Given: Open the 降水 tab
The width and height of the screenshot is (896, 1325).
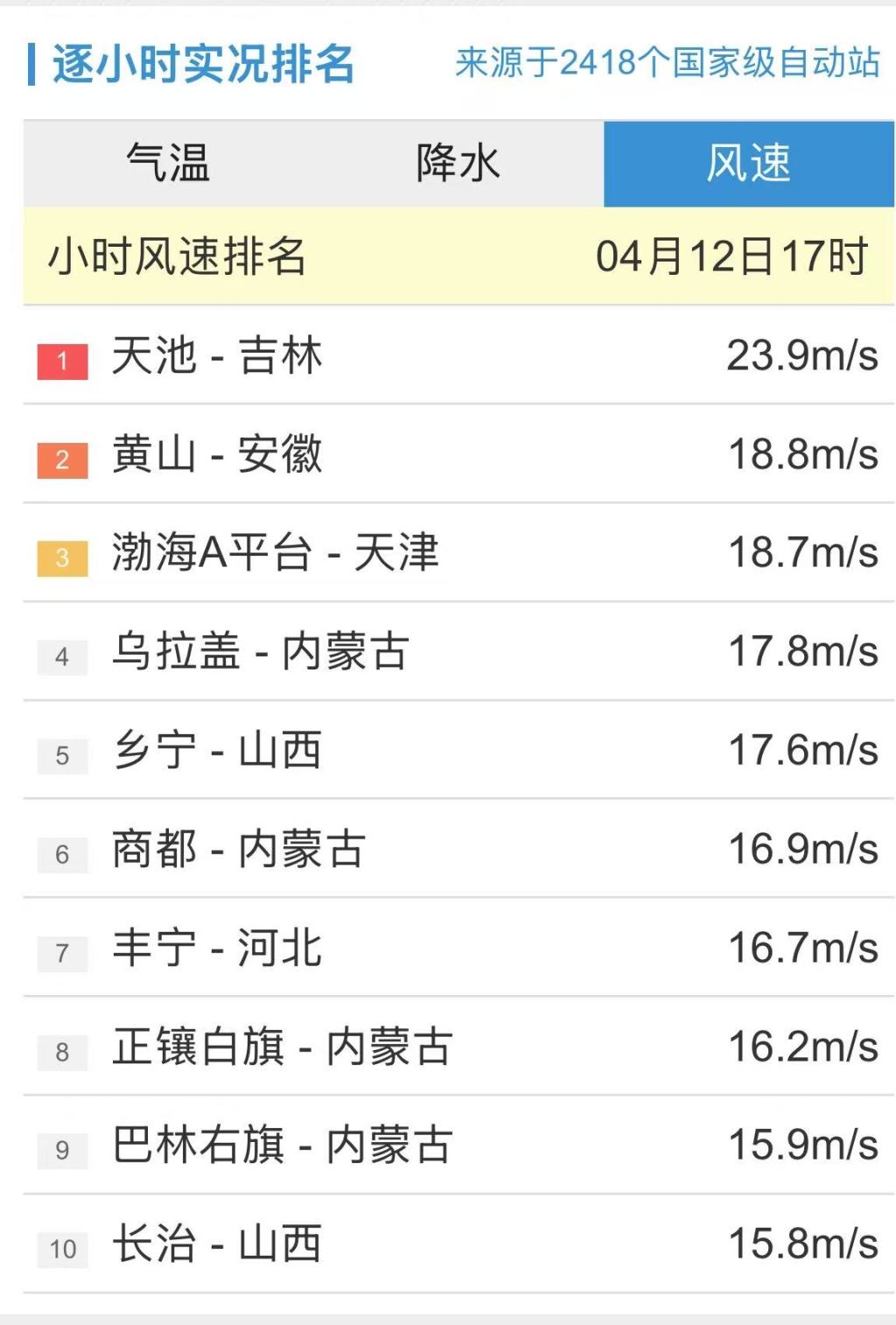Looking at the screenshot, I should tap(458, 164).
